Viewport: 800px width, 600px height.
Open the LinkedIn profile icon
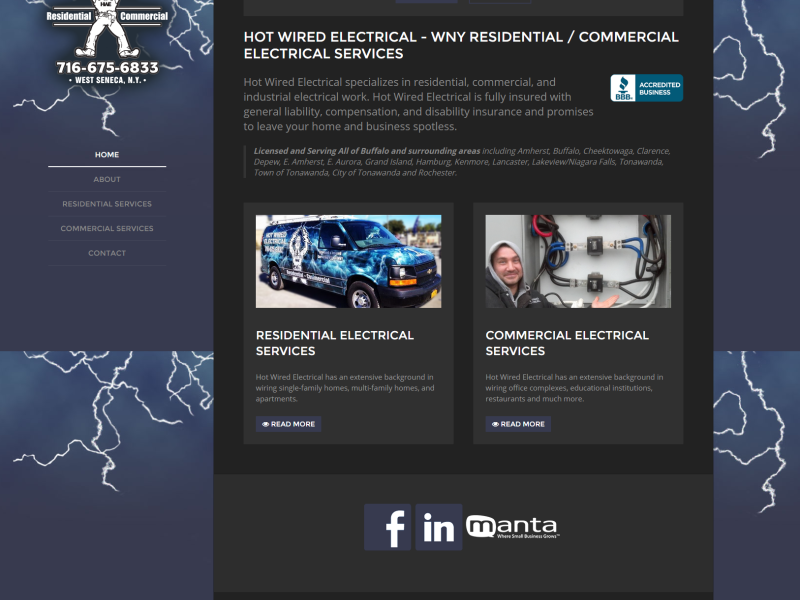coord(439,527)
